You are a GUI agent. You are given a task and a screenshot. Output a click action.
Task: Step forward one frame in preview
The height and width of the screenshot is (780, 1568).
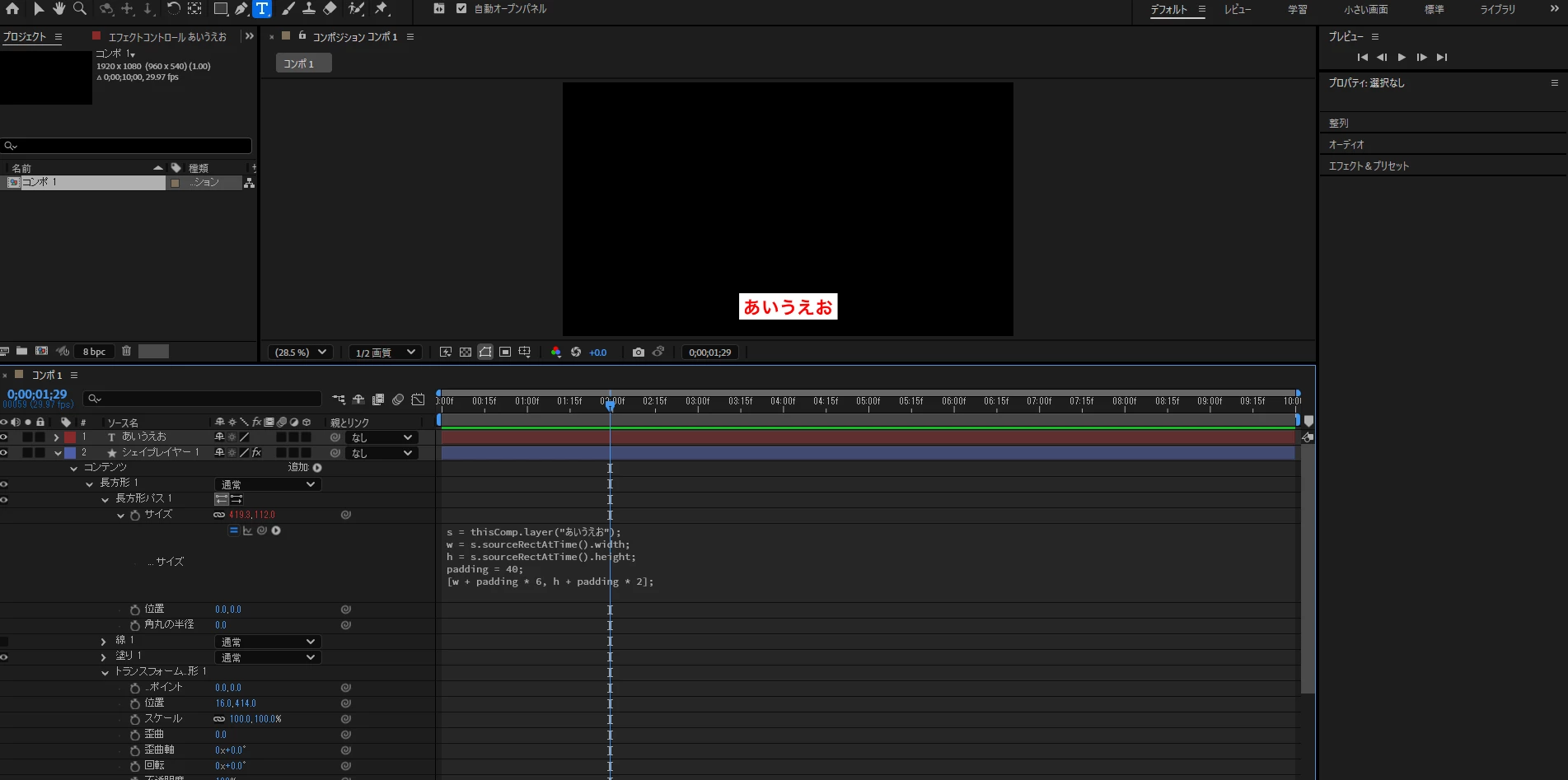pos(1421,57)
